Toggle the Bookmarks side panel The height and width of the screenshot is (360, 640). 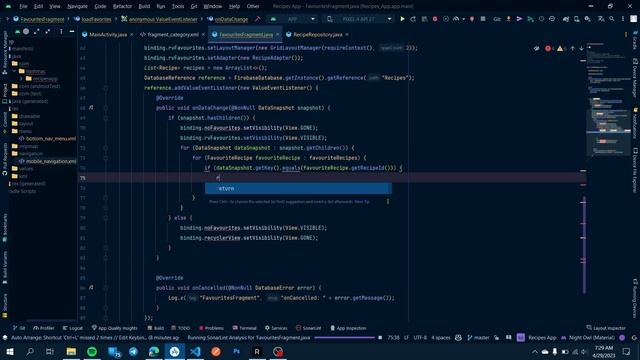tap(5, 227)
